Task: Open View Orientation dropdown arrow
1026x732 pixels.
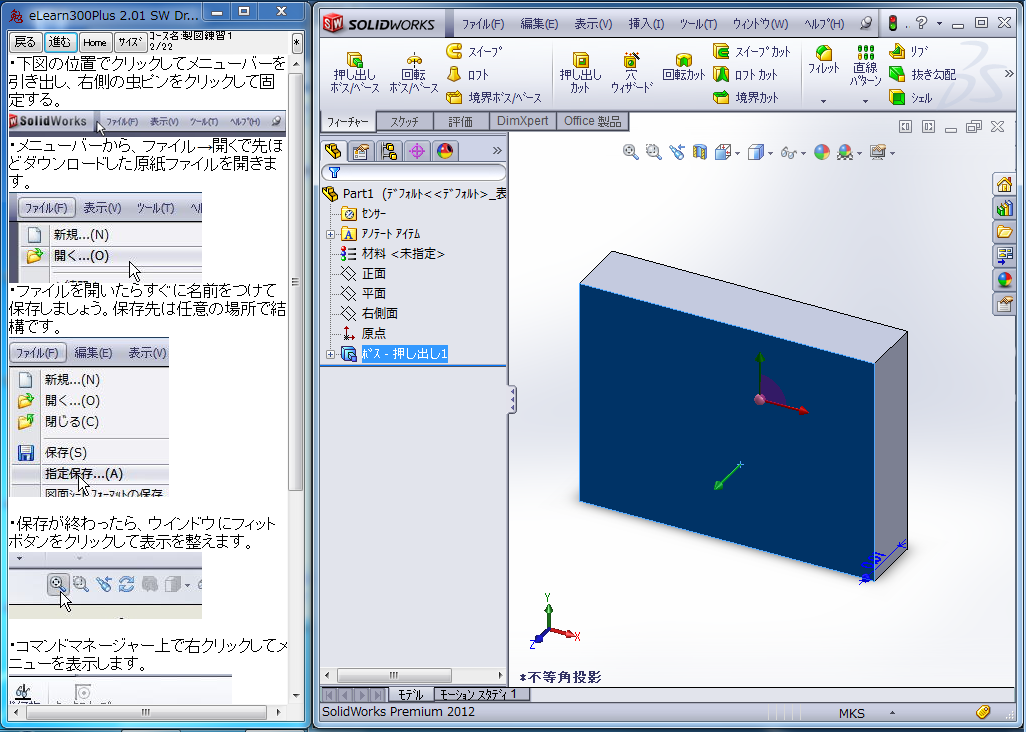Action: coord(737,154)
